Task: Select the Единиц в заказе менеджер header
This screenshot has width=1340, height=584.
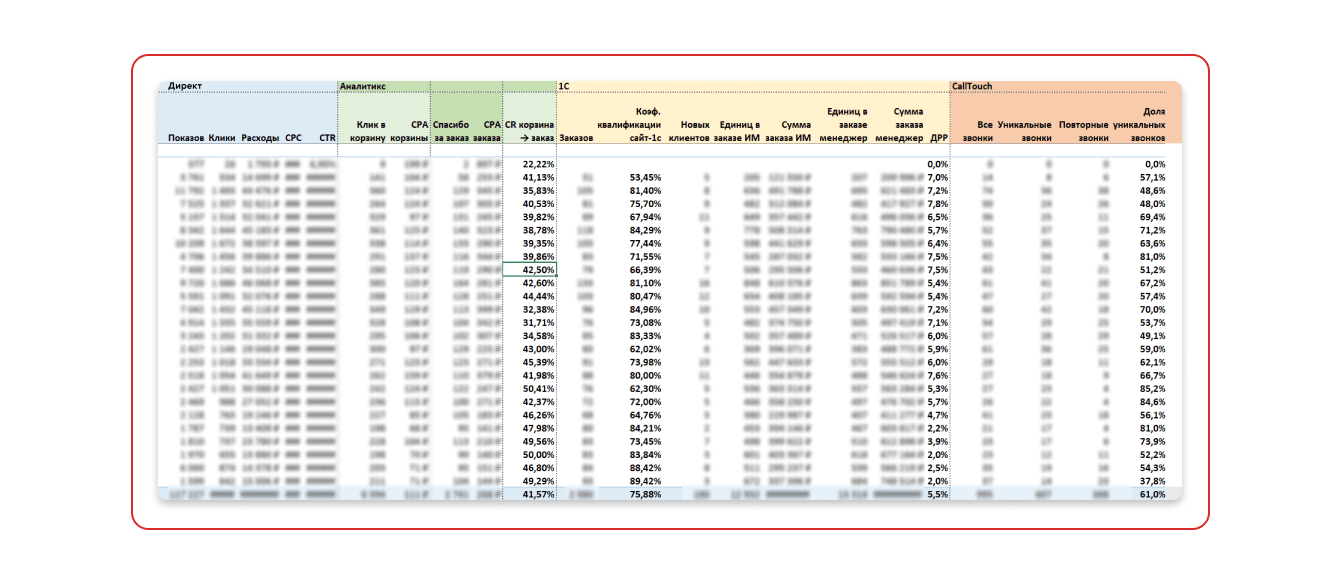Action: (842, 124)
